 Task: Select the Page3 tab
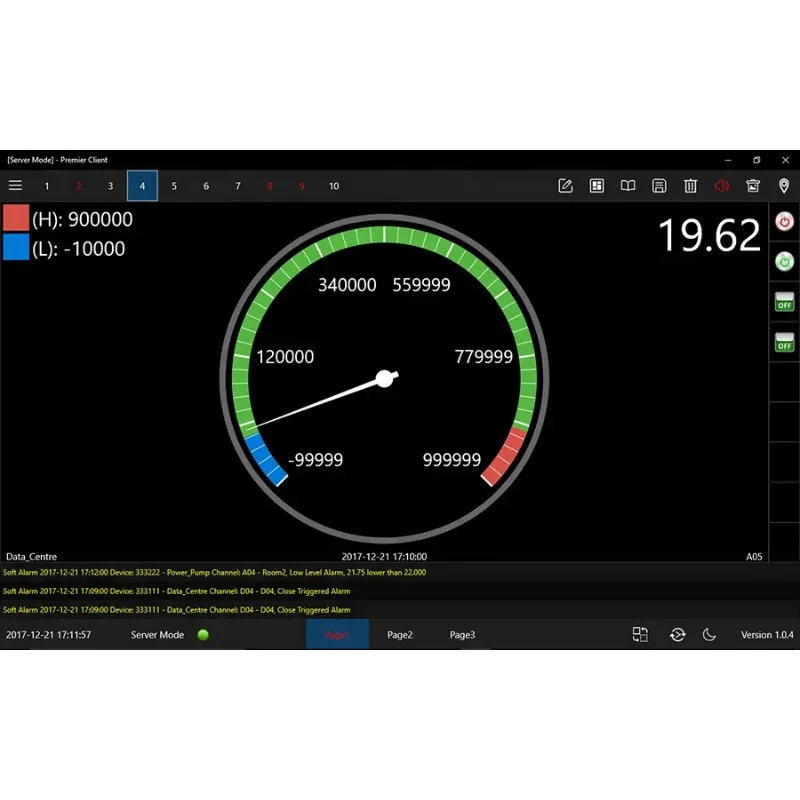pyautogui.click(x=461, y=635)
